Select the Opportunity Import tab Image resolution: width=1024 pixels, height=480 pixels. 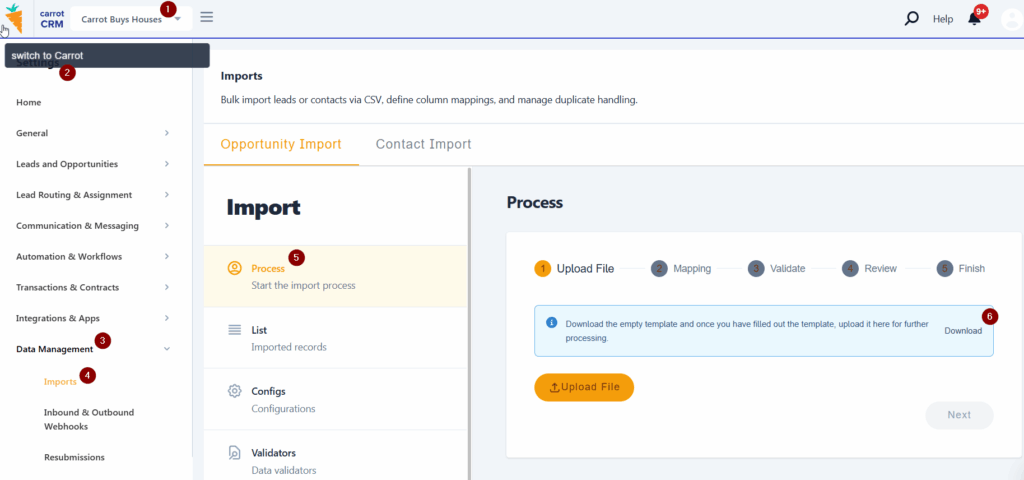point(280,144)
